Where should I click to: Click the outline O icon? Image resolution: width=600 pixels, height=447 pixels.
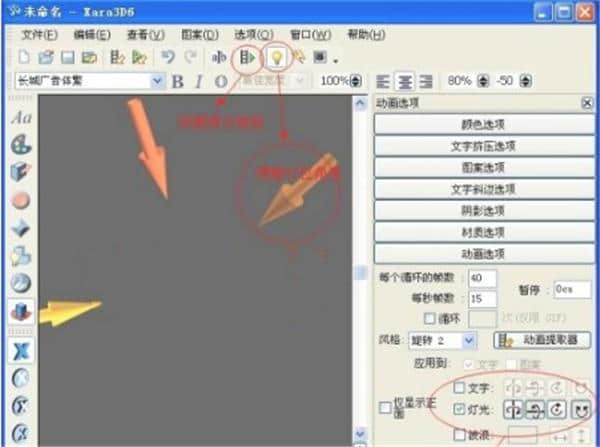221,81
